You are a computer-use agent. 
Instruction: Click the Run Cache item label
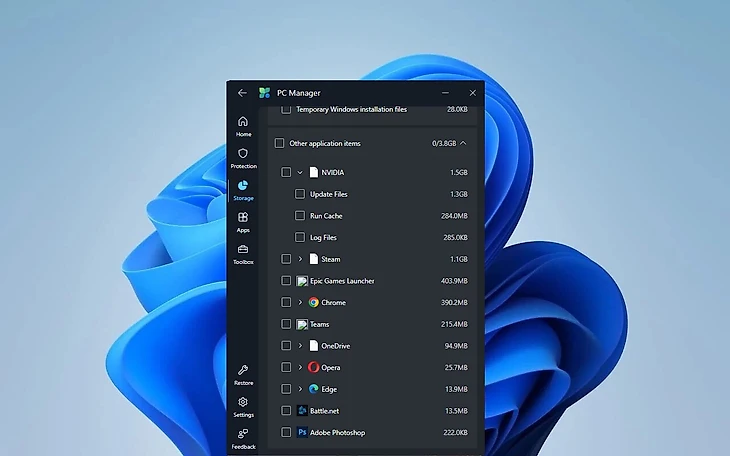tap(326, 216)
